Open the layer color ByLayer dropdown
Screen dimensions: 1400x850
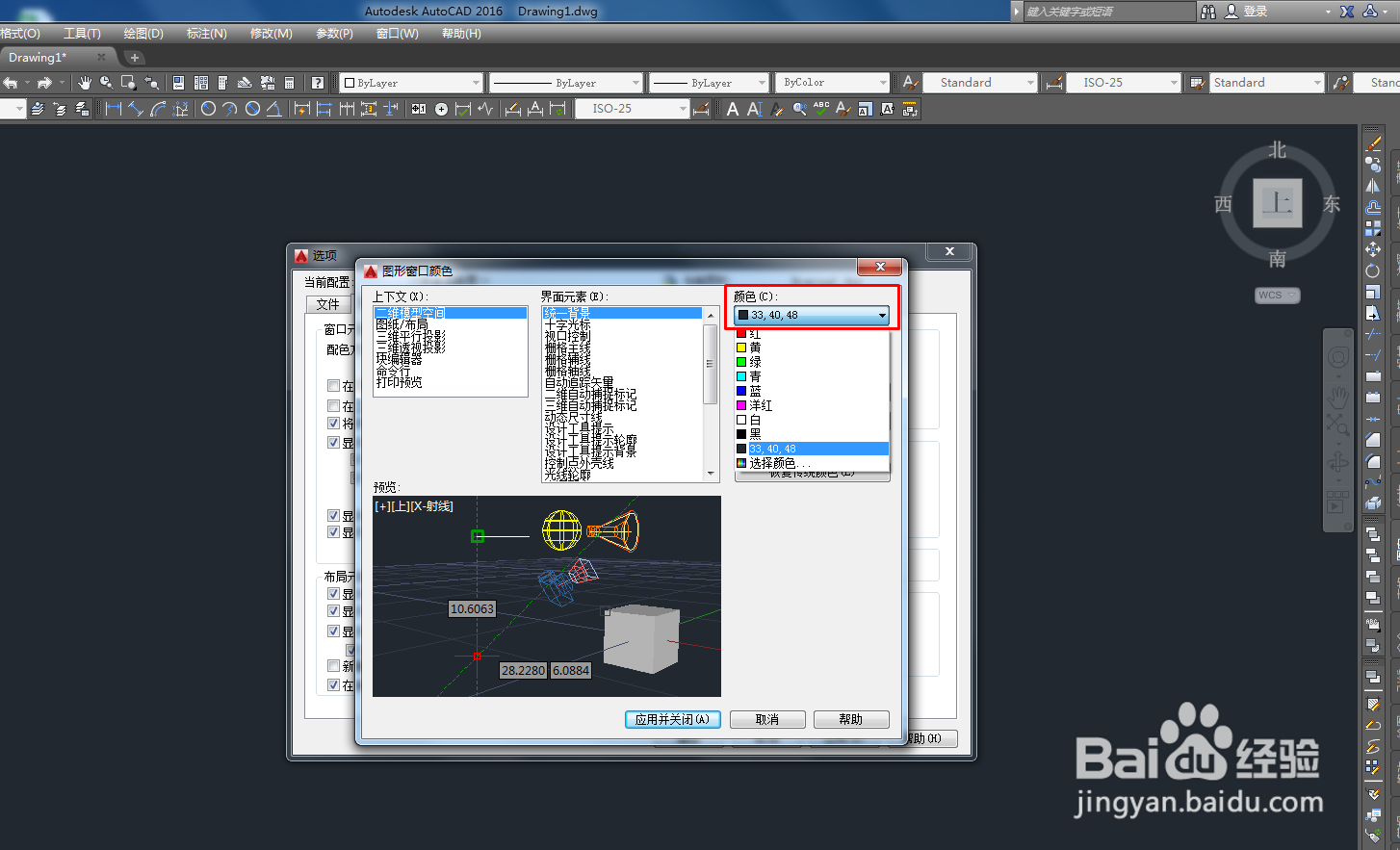click(411, 83)
